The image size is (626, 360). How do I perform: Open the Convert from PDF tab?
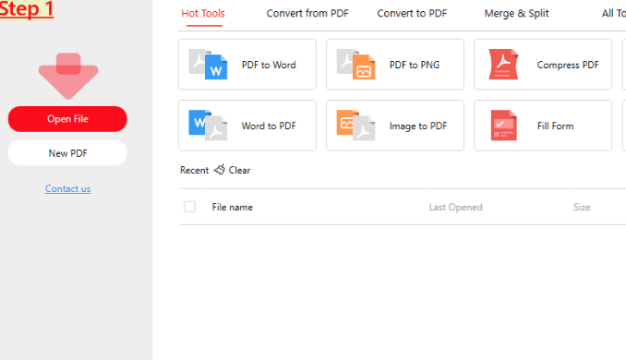[x=307, y=14]
